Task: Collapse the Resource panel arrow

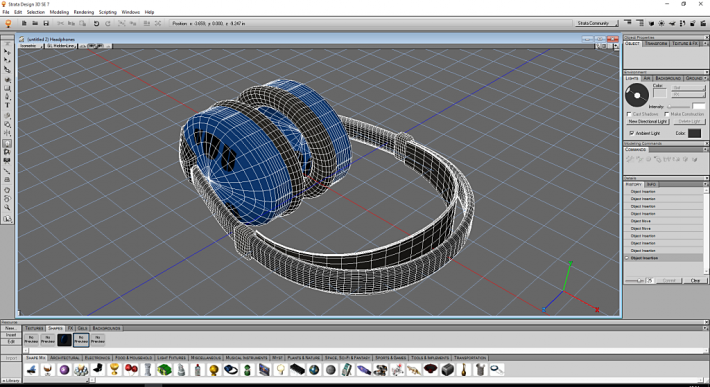Action: (x=705, y=322)
